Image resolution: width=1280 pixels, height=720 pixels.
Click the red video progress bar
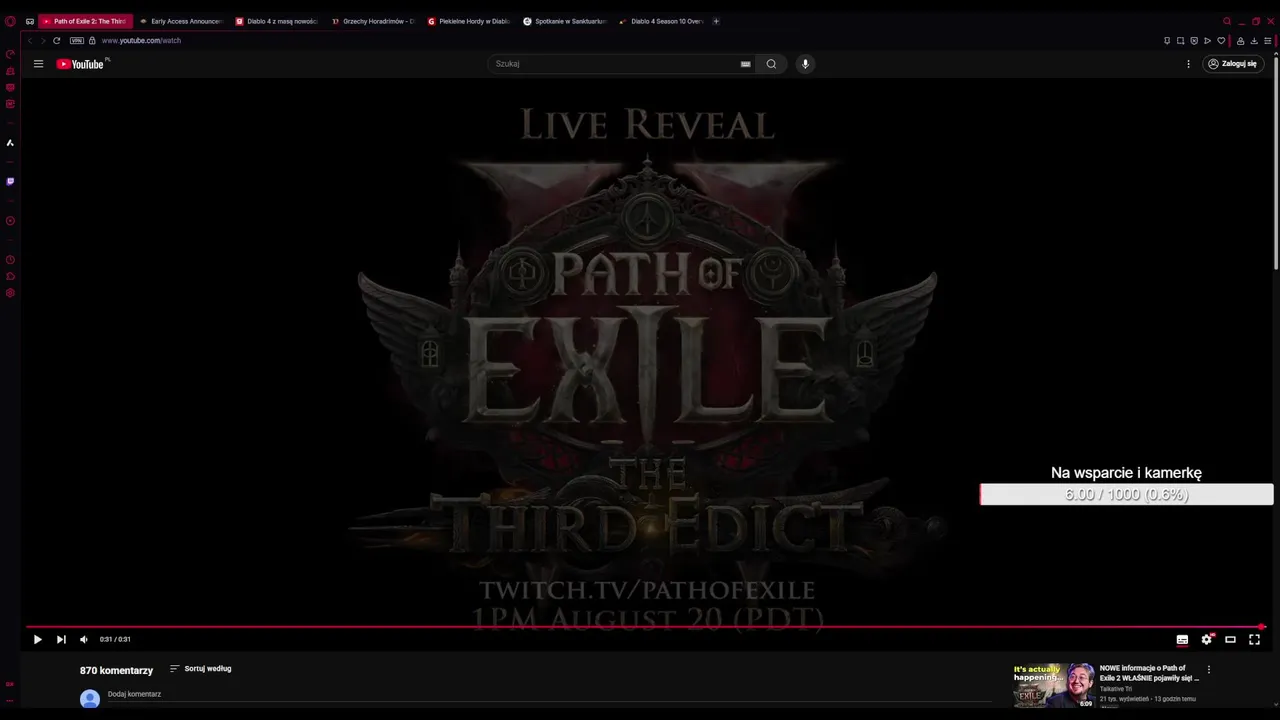click(645, 628)
